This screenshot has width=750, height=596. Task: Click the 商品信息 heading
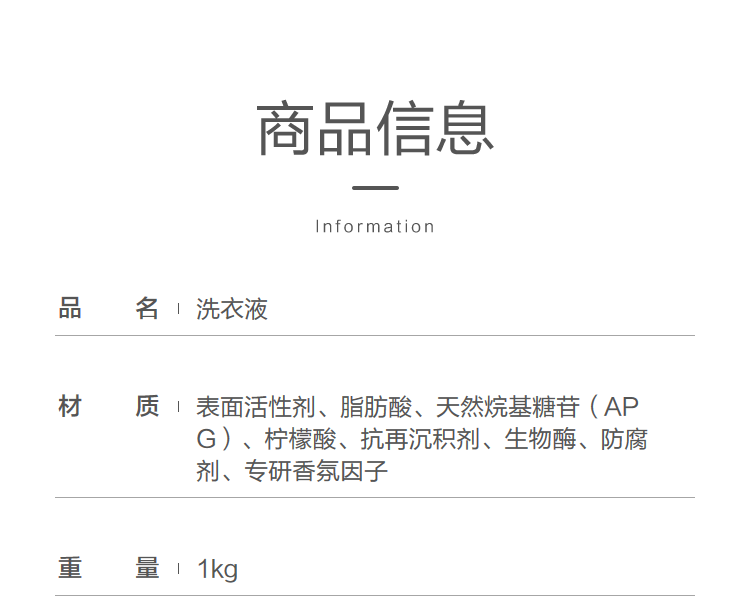375,130
